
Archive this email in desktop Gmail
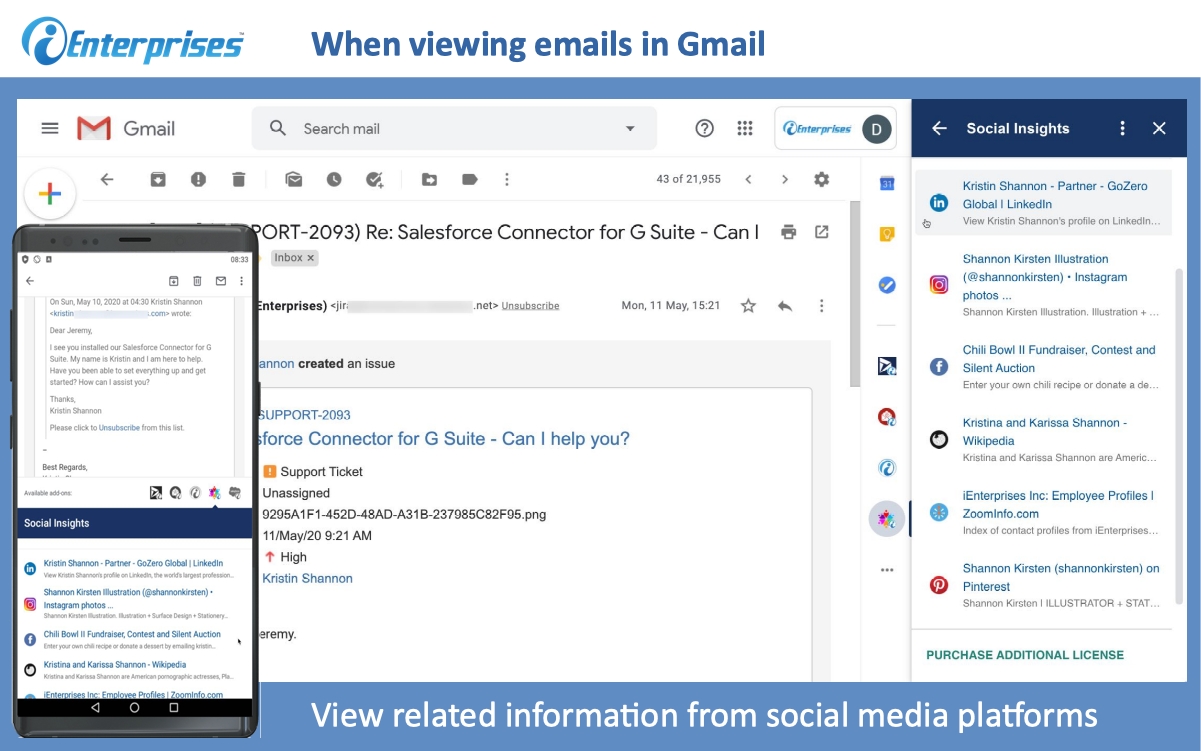coord(158,179)
